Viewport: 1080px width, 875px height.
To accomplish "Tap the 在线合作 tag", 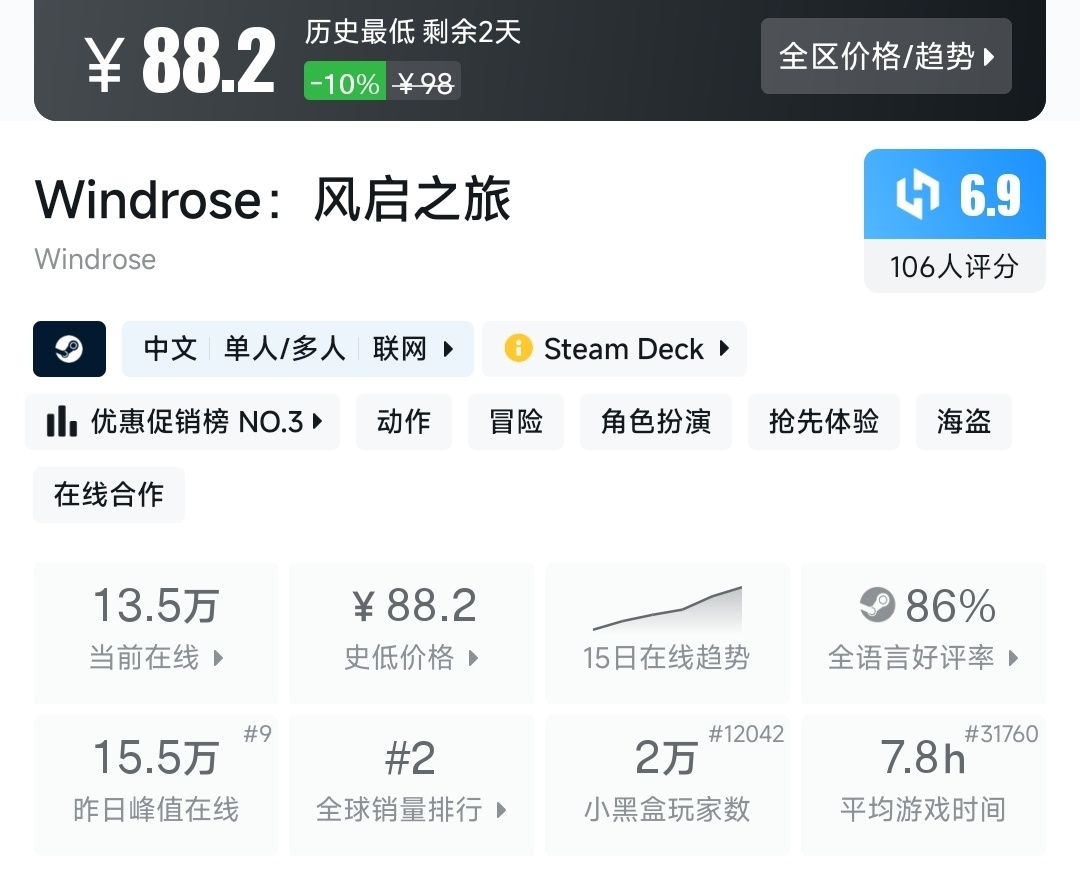I will pyautogui.click(x=109, y=495).
